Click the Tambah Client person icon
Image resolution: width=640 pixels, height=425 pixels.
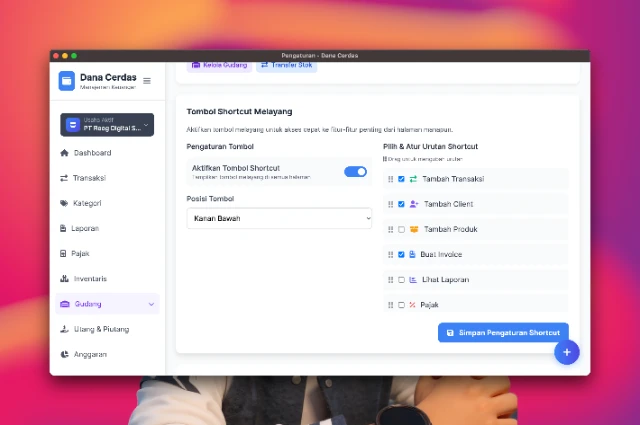pos(413,204)
